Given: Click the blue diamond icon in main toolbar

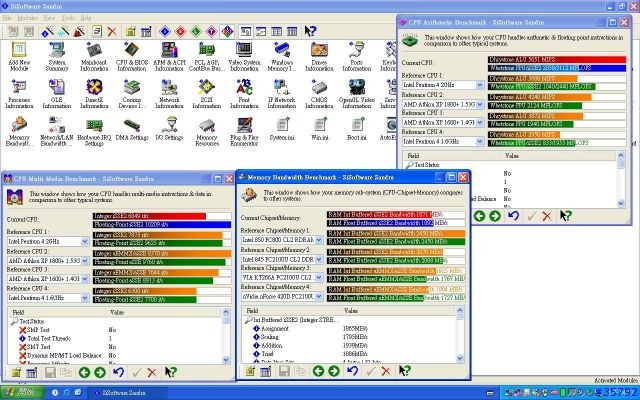Looking at the screenshot, I should 165,31.
